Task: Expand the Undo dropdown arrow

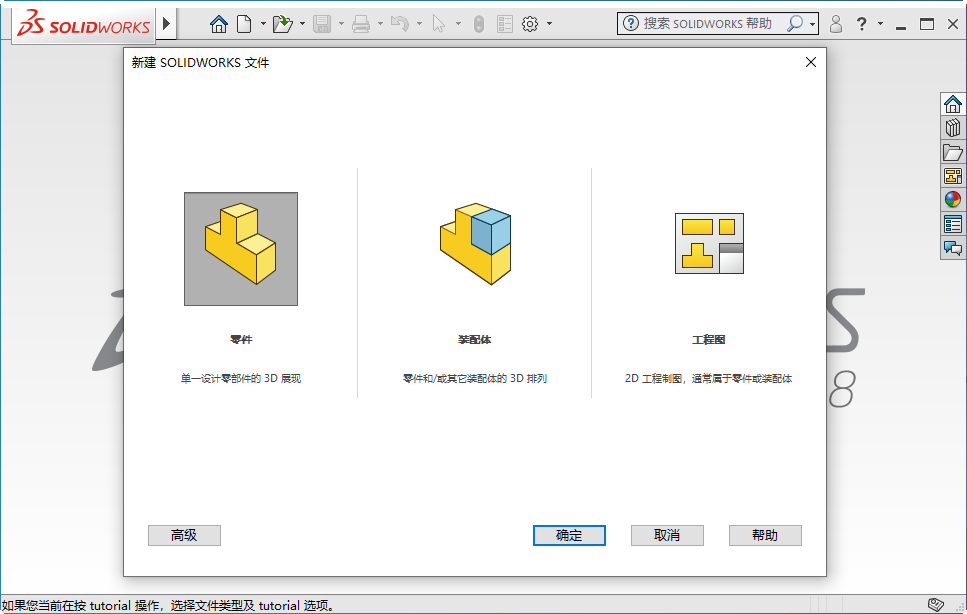Action: (419, 24)
